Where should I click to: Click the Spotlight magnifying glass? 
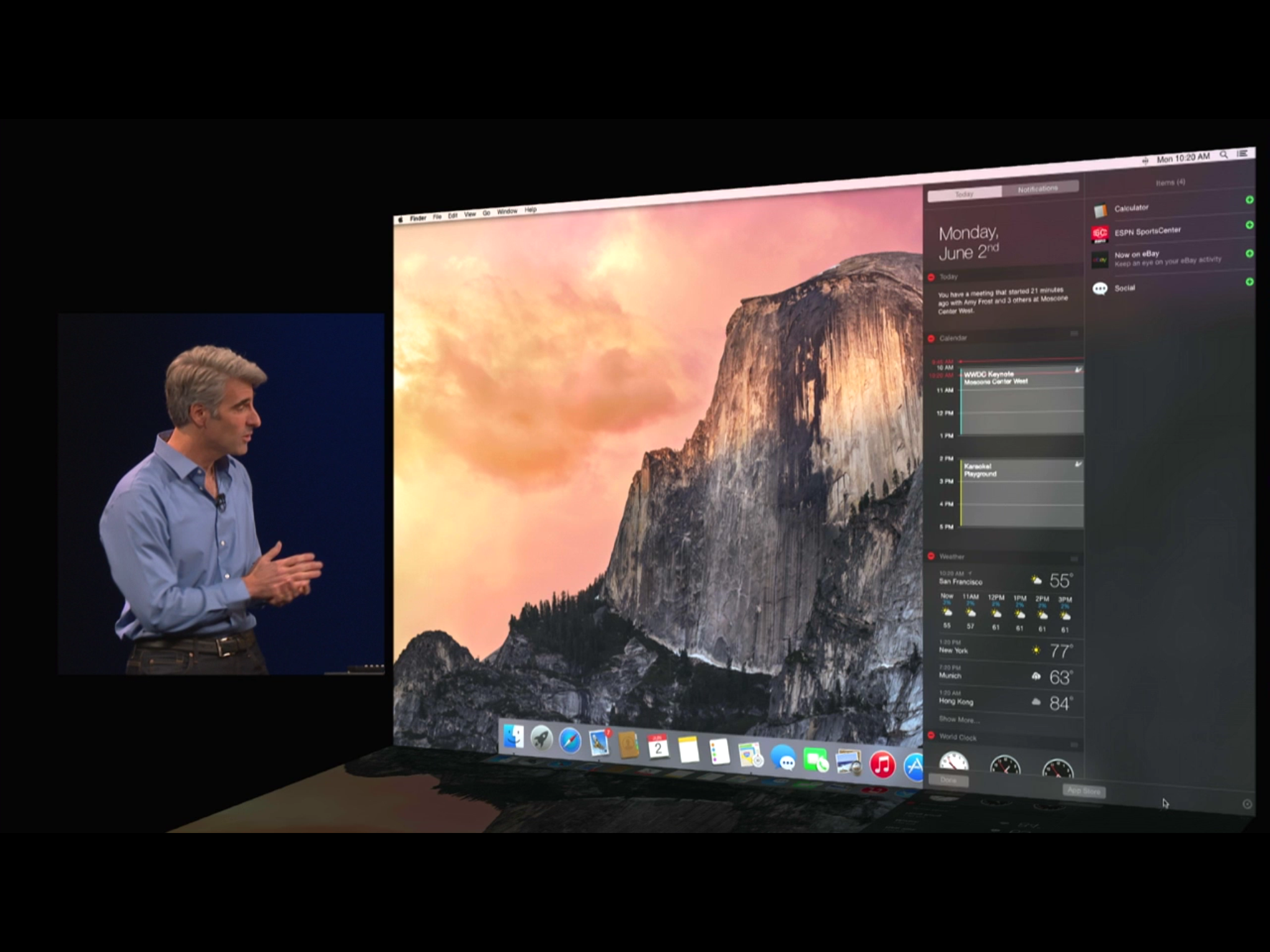coord(1223,155)
